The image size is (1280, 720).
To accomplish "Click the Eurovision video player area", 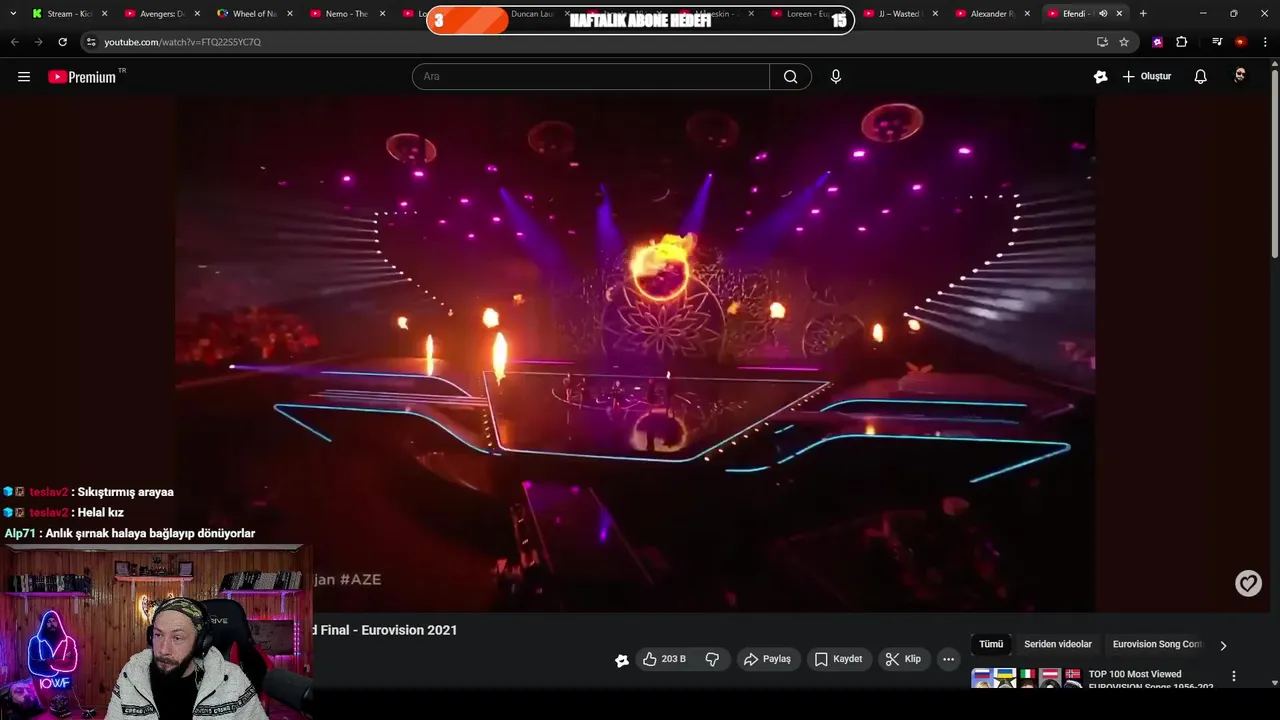I will 635,354.
